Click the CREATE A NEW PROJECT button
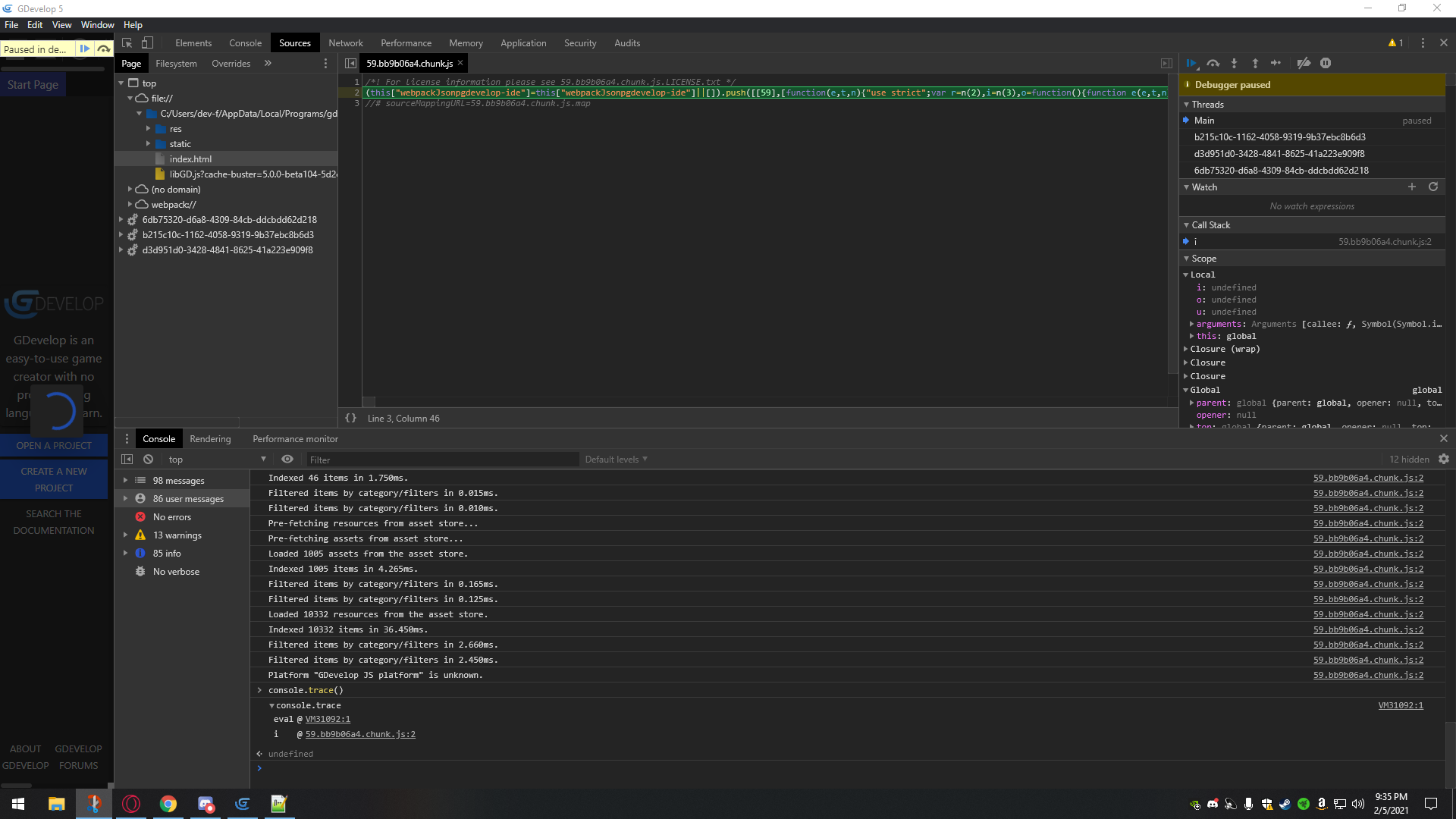The image size is (1456, 819). [53, 479]
